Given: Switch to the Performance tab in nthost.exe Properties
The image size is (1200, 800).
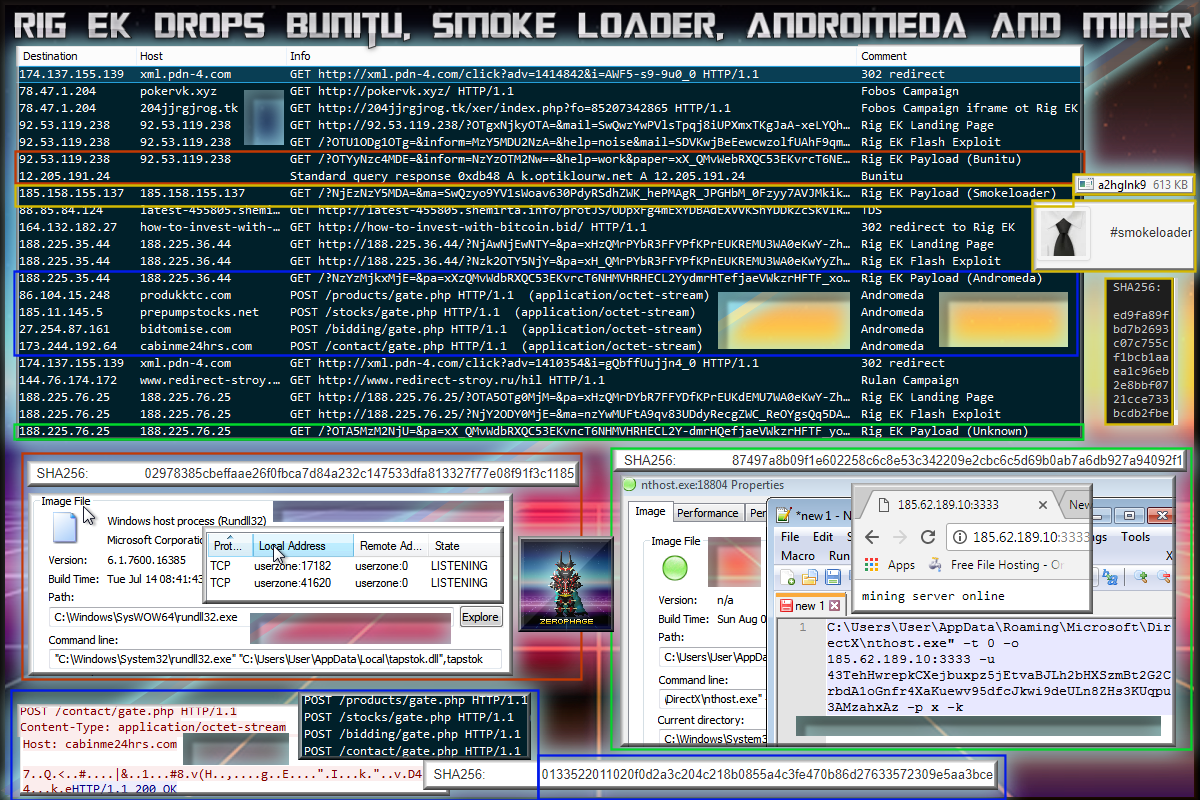Looking at the screenshot, I should coord(708,513).
